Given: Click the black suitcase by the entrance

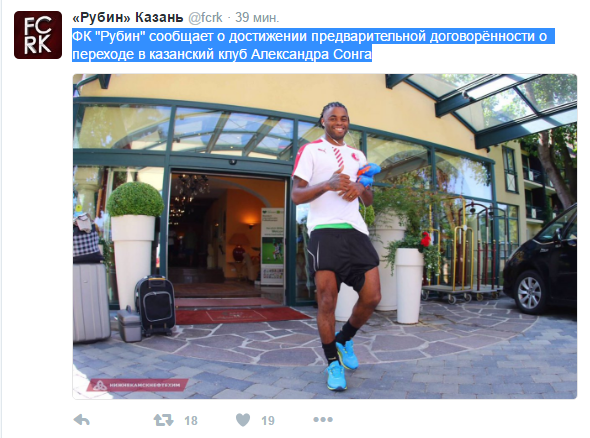Looking at the screenshot, I should [155, 306].
